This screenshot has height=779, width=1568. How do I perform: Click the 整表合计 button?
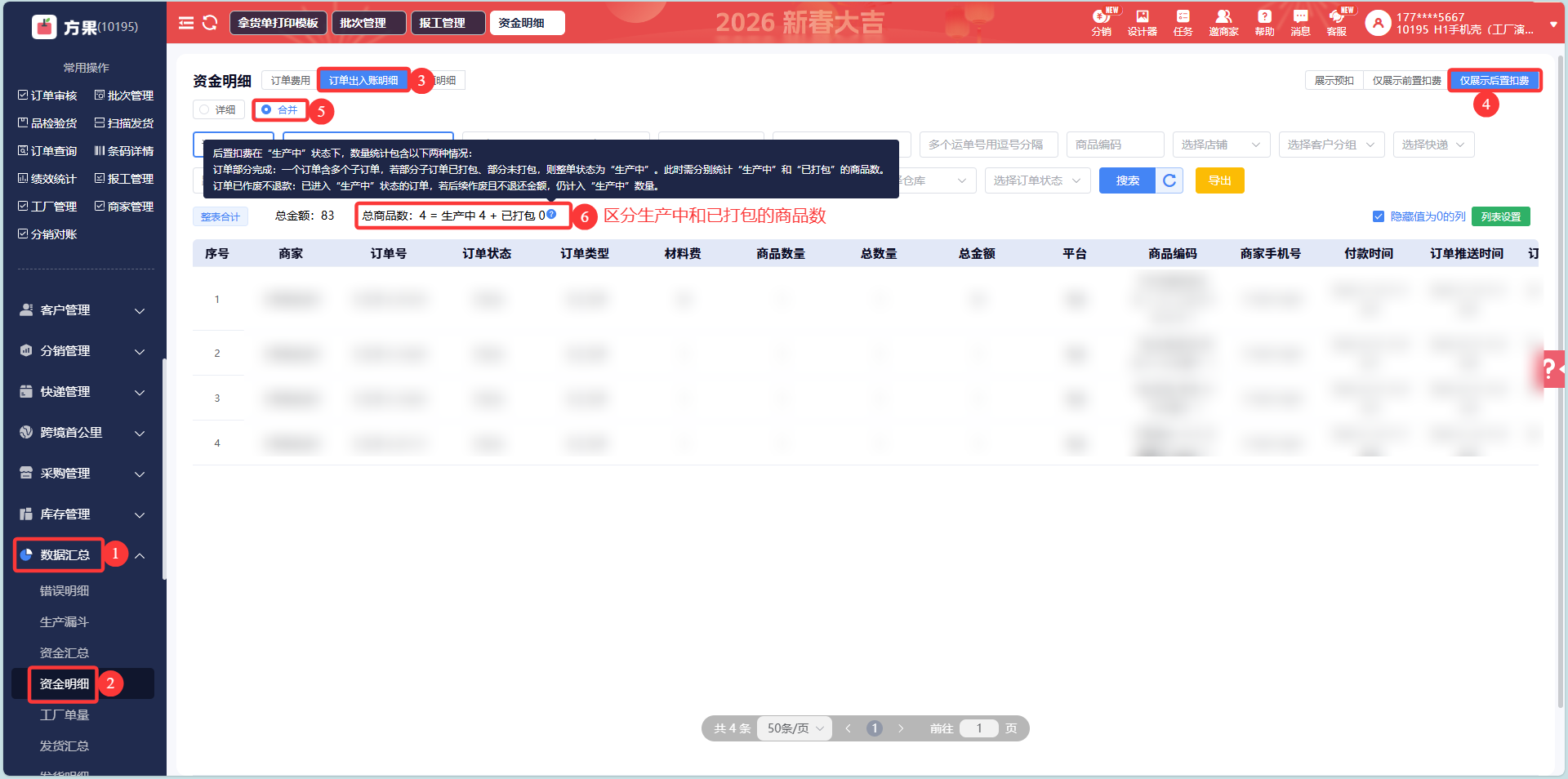pyautogui.click(x=220, y=216)
